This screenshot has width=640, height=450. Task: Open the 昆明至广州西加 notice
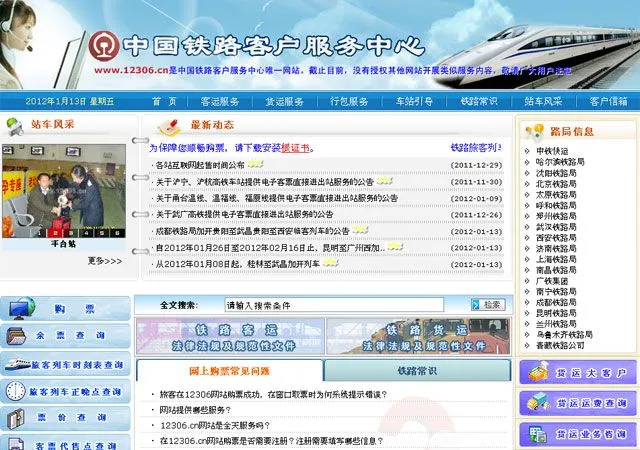(x=270, y=248)
